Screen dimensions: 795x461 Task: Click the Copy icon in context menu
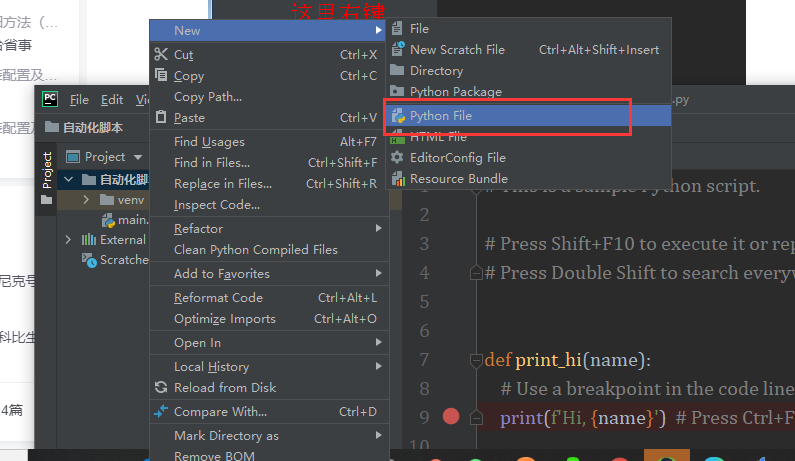click(x=161, y=75)
